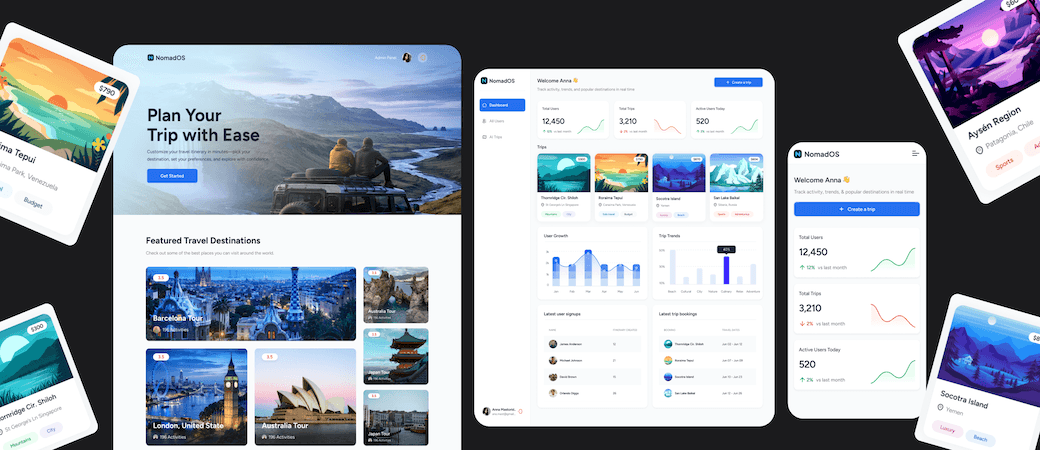Click the NomadOS logo on the landing page
Image resolution: width=1040 pixels, height=450 pixels.
166,58
